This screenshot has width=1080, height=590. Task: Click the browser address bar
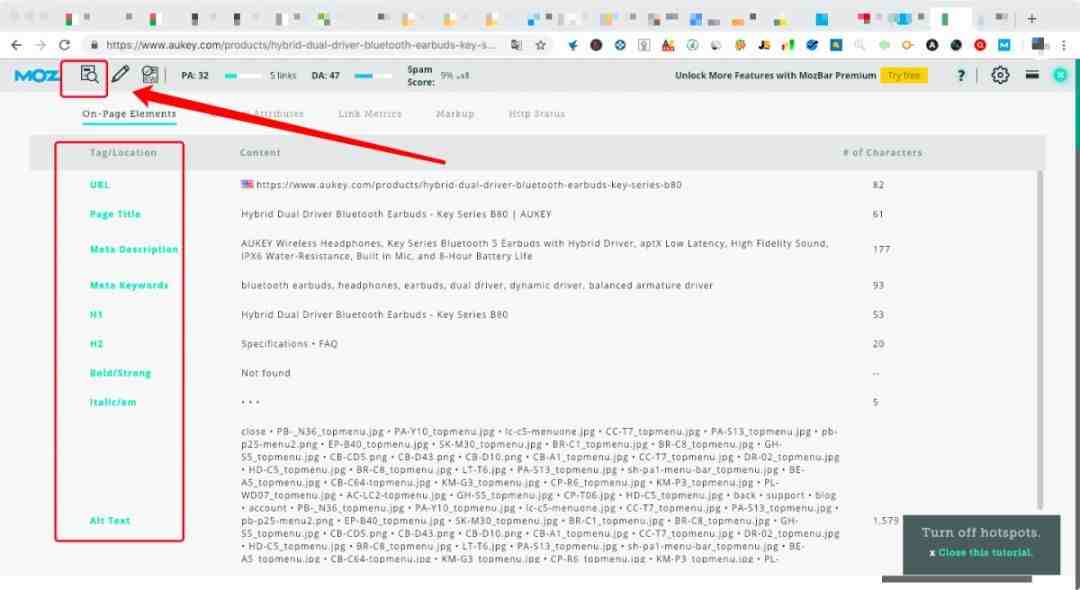tap(300, 45)
